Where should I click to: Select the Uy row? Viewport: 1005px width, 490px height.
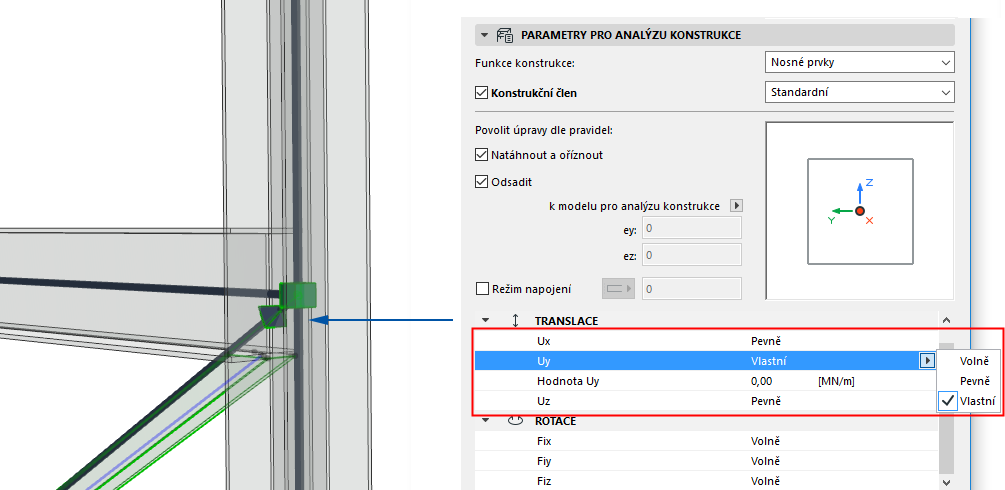click(705, 361)
